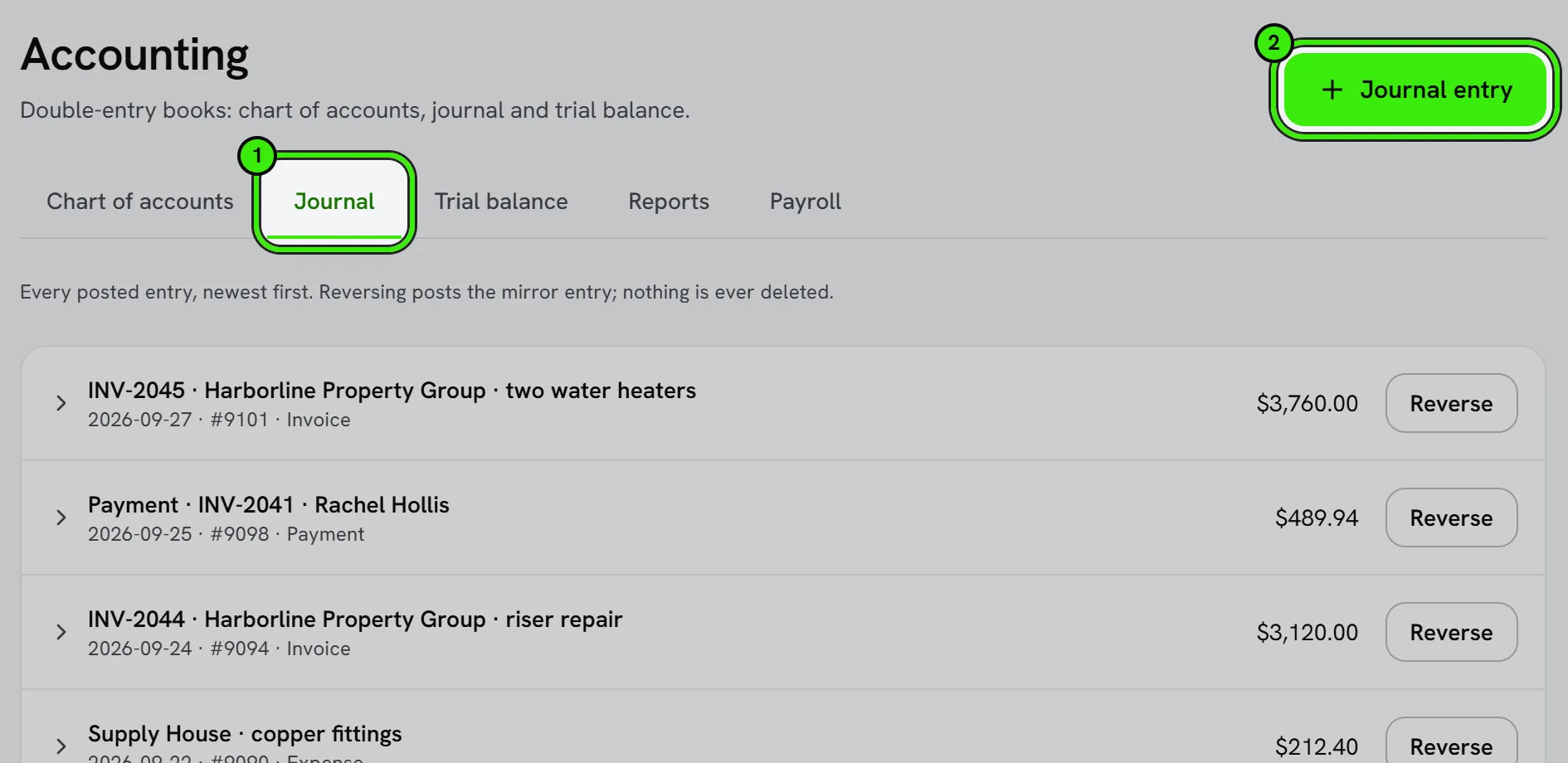Click the INV-2045 Harborline Property Group title
Image resolution: width=1568 pixels, height=763 pixels.
tap(392, 391)
